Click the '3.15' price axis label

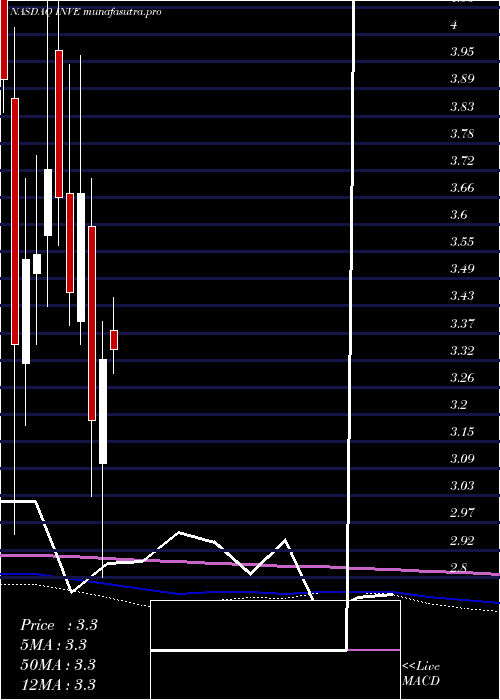click(462, 432)
